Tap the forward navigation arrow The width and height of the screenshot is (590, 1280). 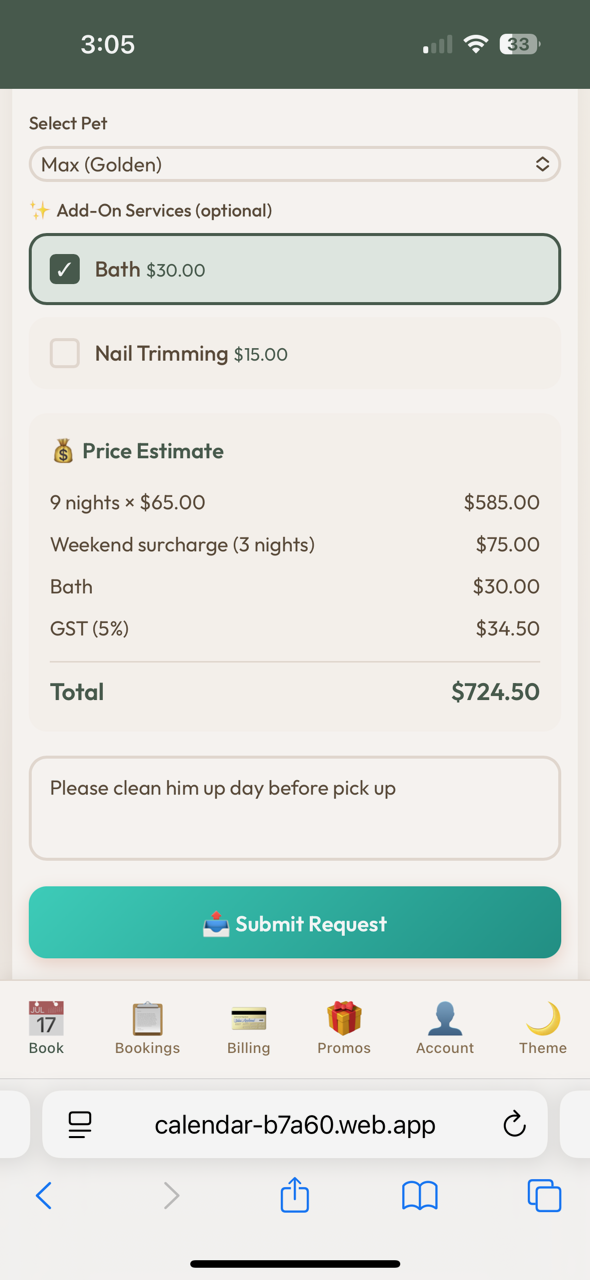pos(170,1195)
